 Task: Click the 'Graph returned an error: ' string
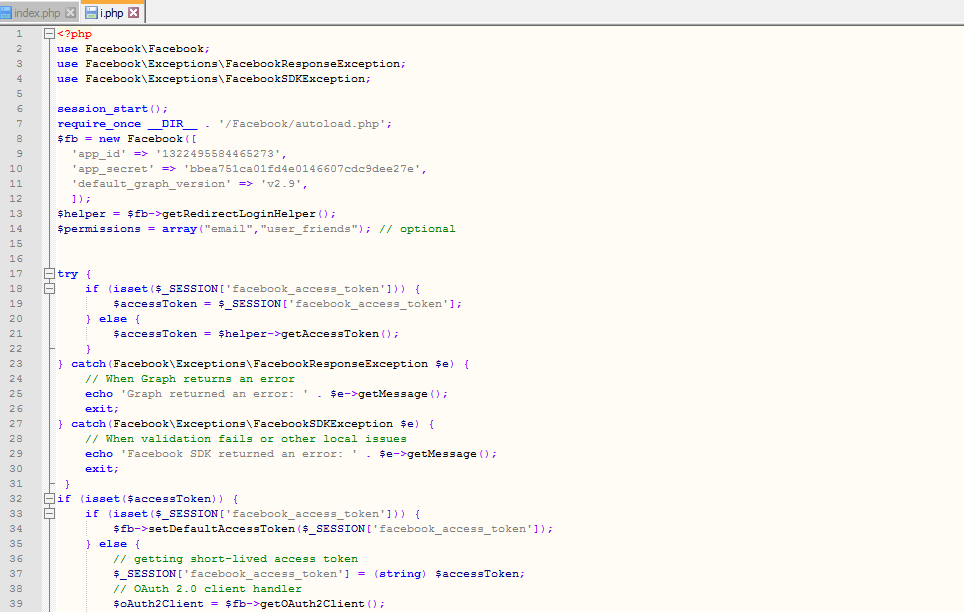[x=215, y=394]
